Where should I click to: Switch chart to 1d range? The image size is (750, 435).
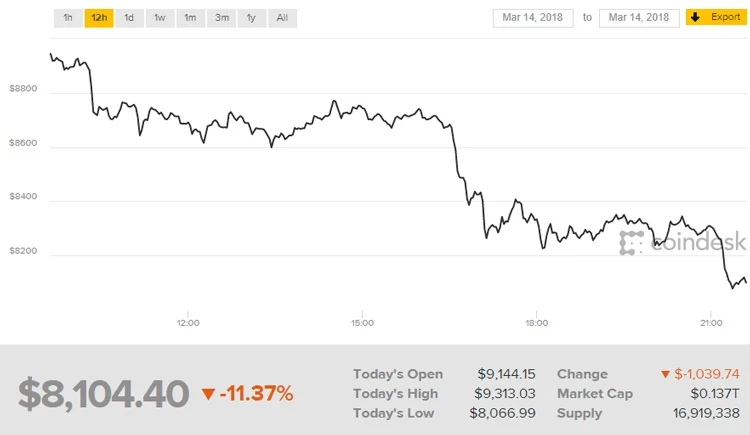[129, 18]
